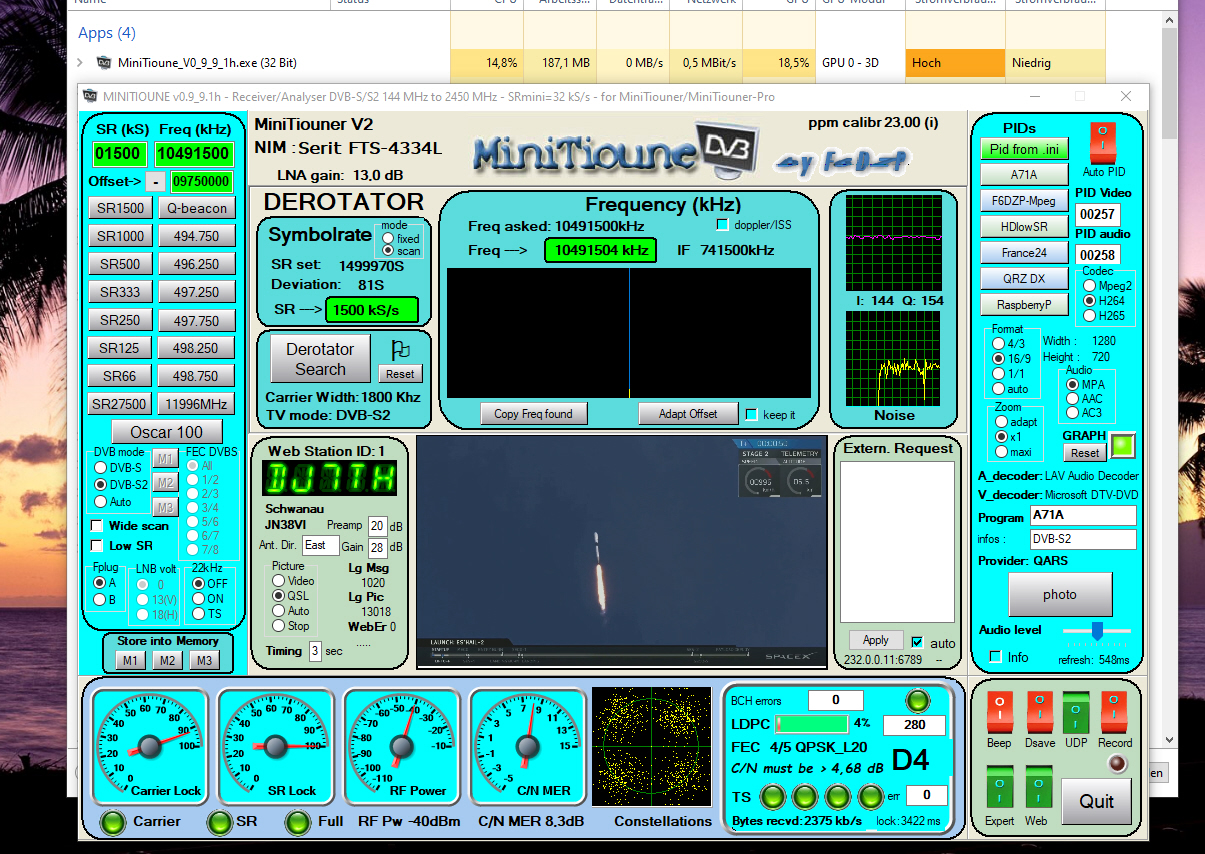Select DVB-S mode radio button

point(100,467)
